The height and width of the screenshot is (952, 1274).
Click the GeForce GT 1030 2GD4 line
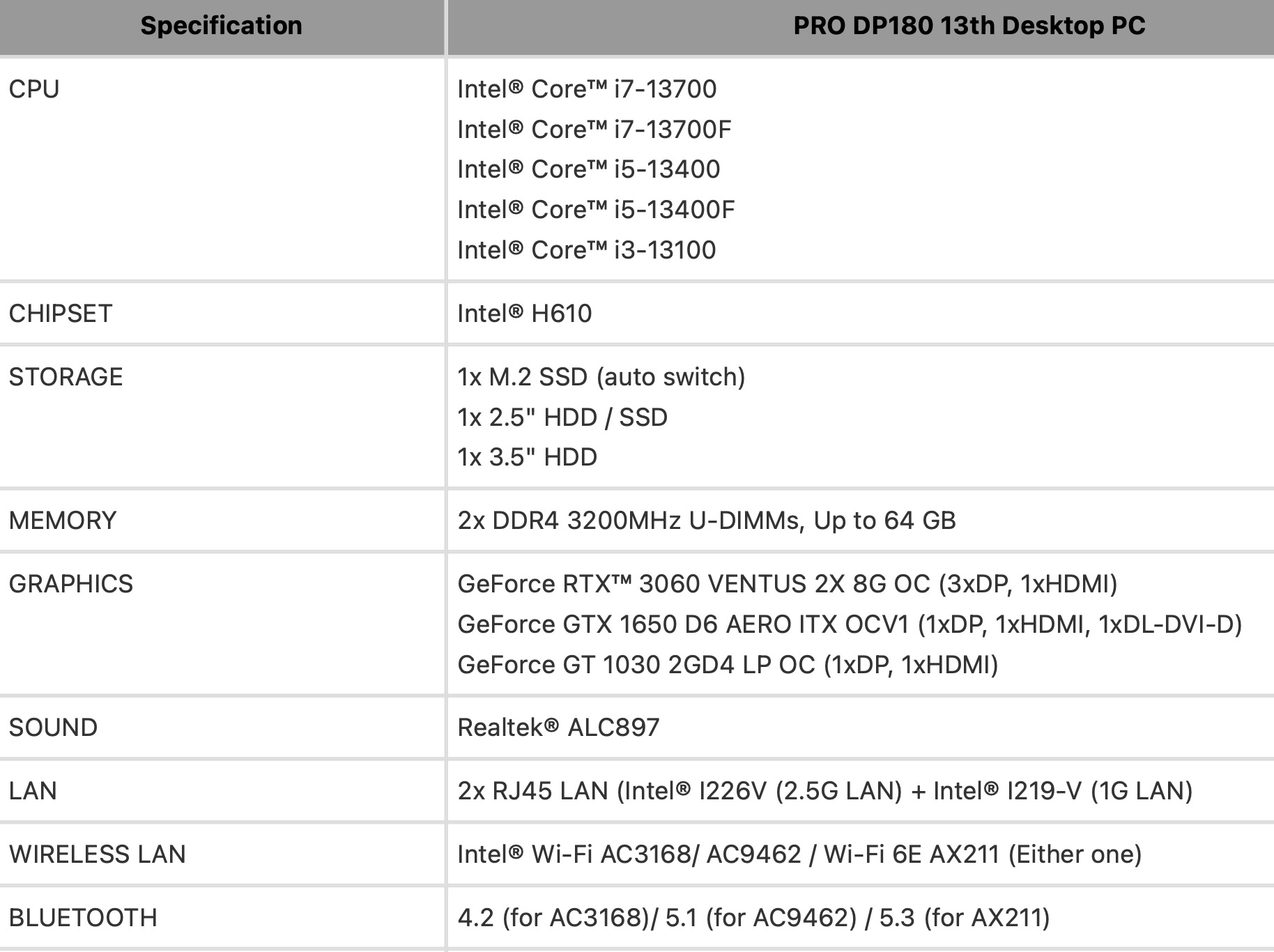727,665
